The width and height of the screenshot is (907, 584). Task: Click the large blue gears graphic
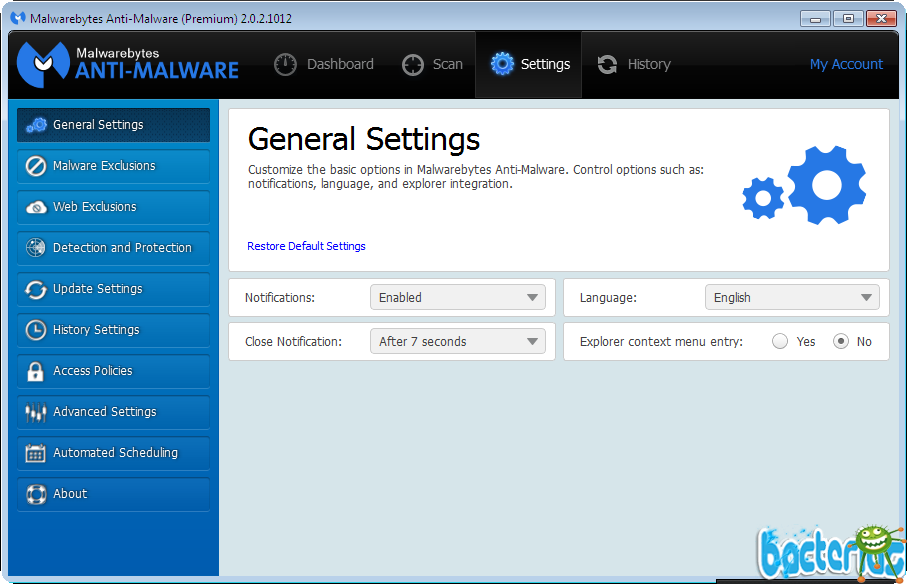[804, 185]
